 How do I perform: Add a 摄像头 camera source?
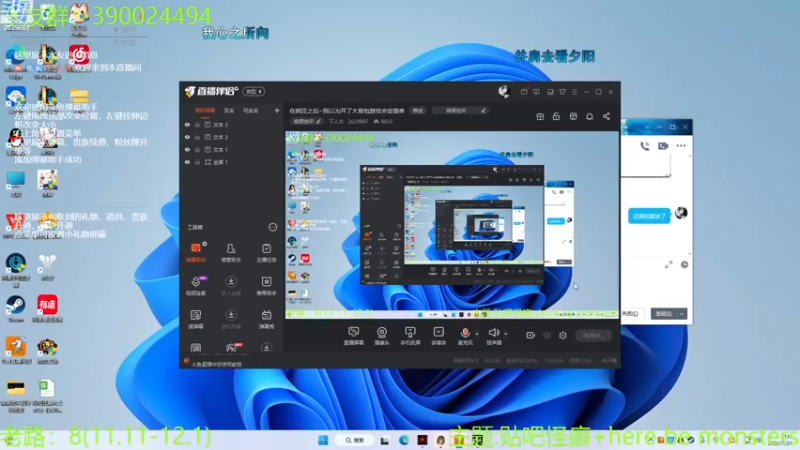pyautogui.click(x=382, y=336)
